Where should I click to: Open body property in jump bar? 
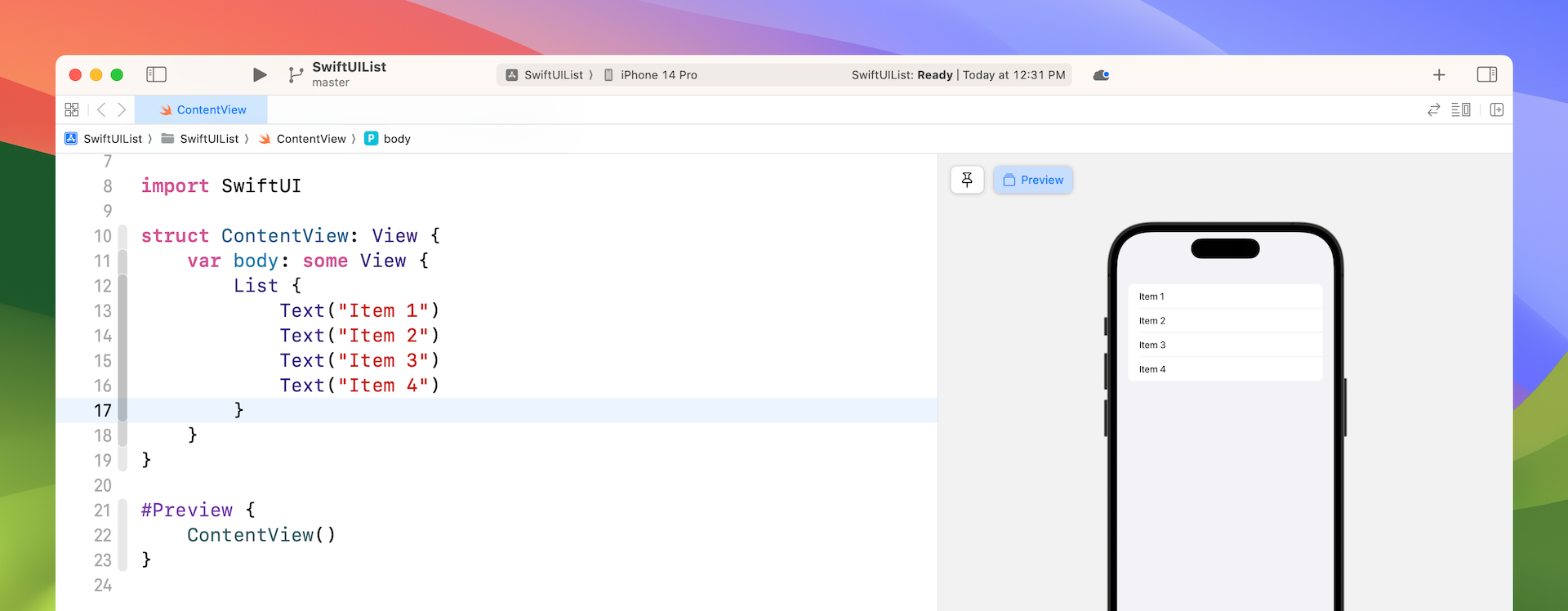pyautogui.click(x=388, y=139)
